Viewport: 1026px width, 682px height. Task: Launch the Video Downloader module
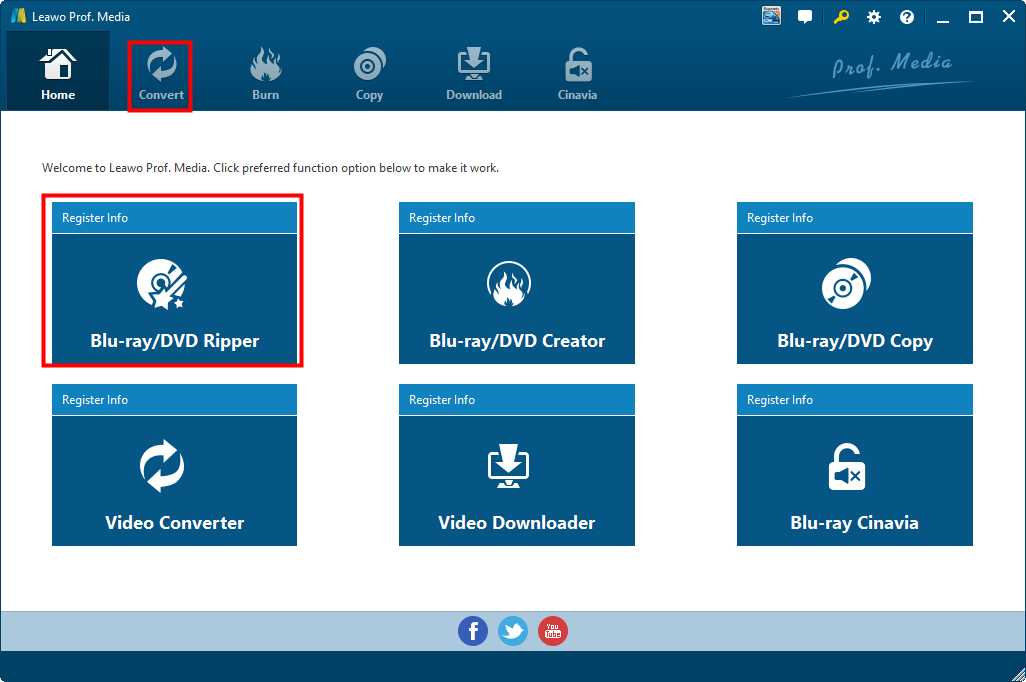[517, 481]
